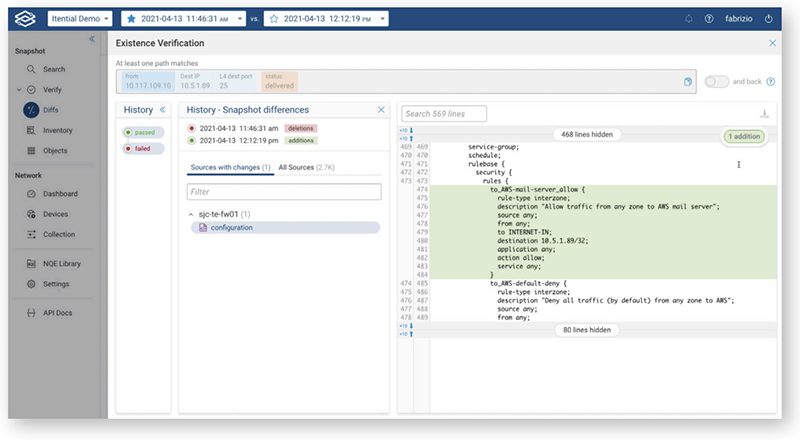The image size is (800, 440).
Task: Click the 1 addition badge
Action: point(744,136)
